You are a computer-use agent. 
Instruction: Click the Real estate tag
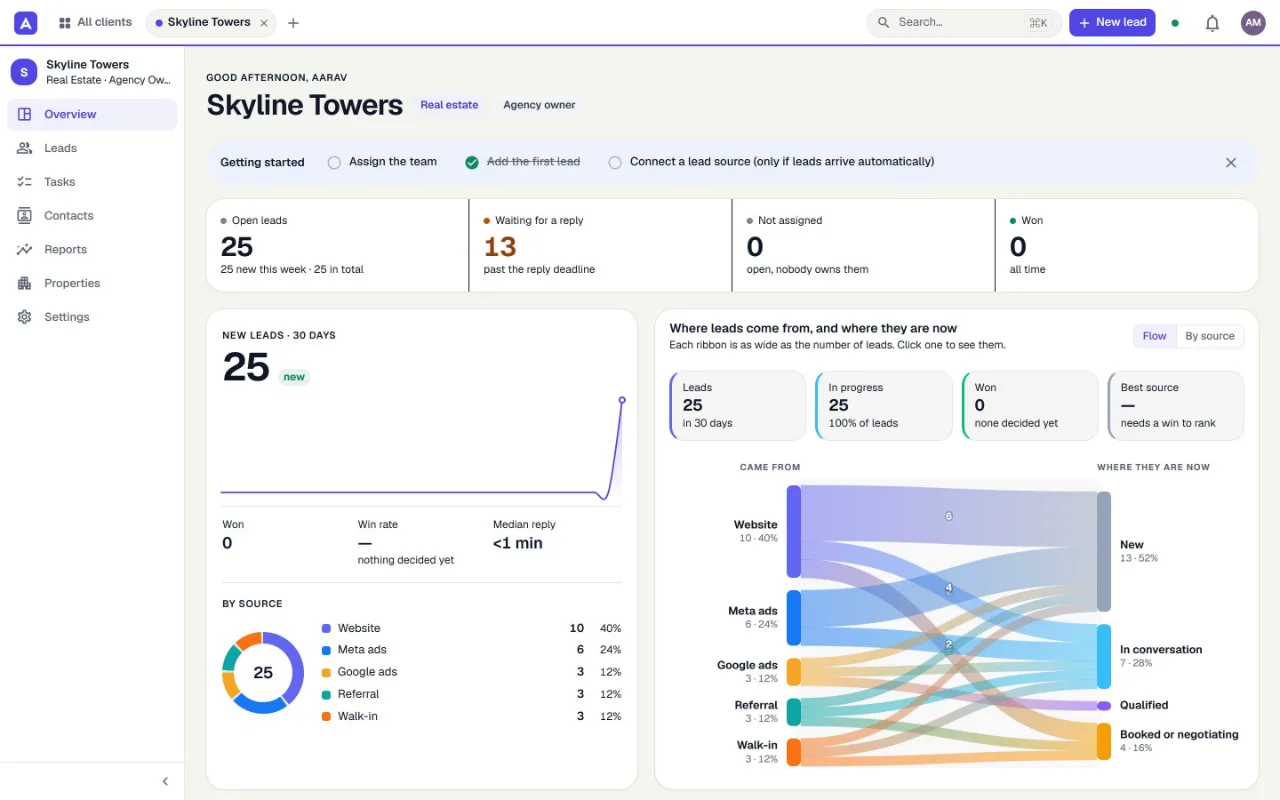tap(449, 105)
